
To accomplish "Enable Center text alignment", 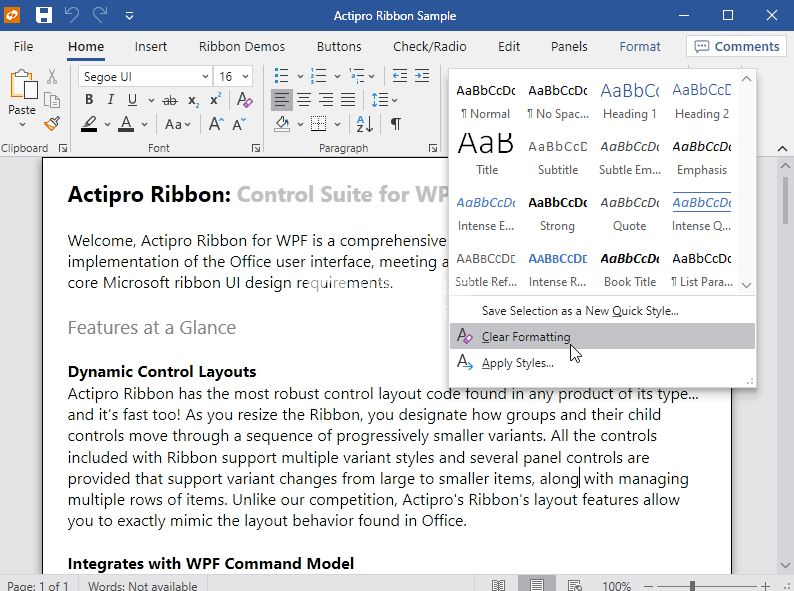I will (304, 100).
